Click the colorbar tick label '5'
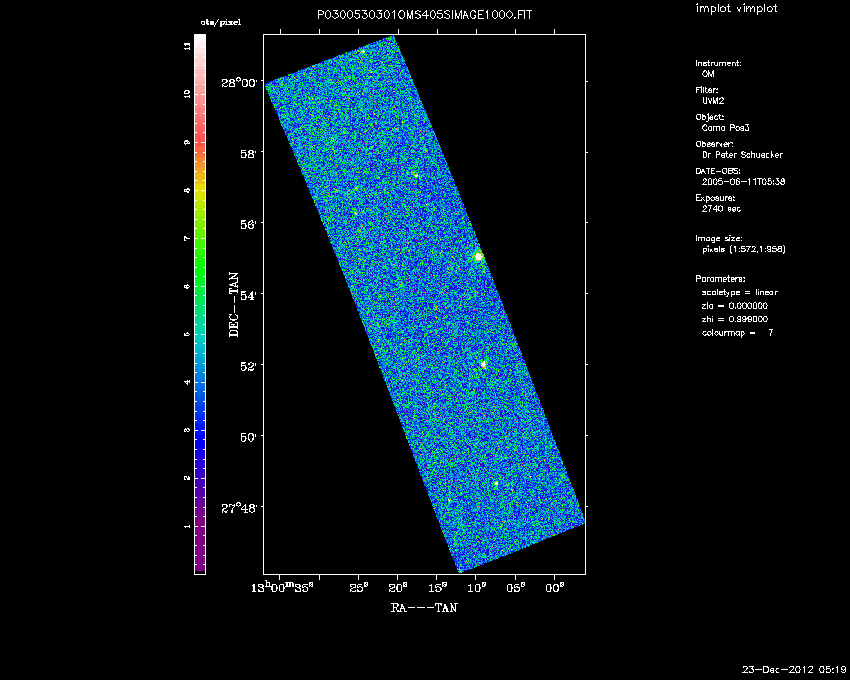The width and height of the screenshot is (850, 680). point(188,335)
